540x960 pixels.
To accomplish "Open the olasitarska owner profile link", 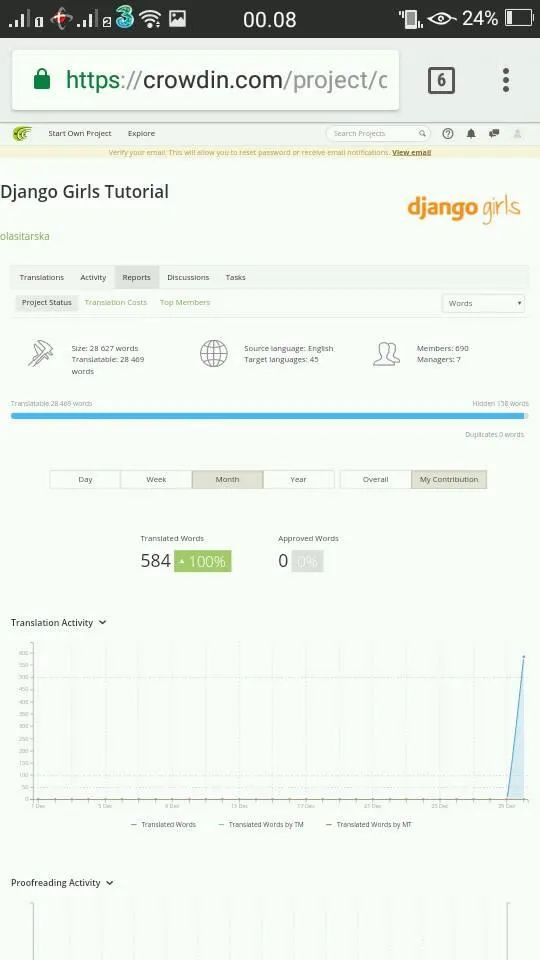I will 25,236.
